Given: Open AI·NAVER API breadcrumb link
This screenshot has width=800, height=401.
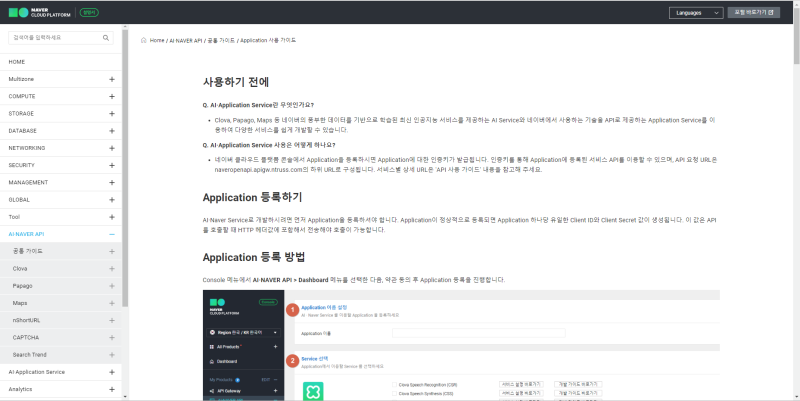Looking at the screenshot, I should 186,40.
